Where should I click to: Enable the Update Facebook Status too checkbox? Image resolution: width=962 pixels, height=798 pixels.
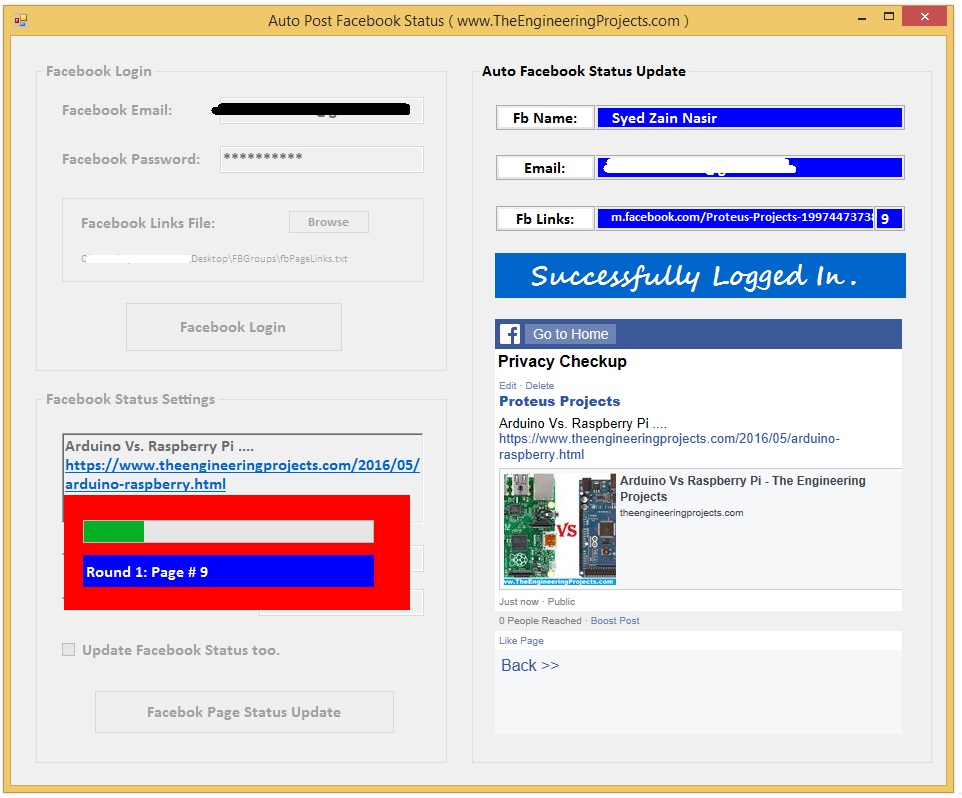(x=69, y=650)
